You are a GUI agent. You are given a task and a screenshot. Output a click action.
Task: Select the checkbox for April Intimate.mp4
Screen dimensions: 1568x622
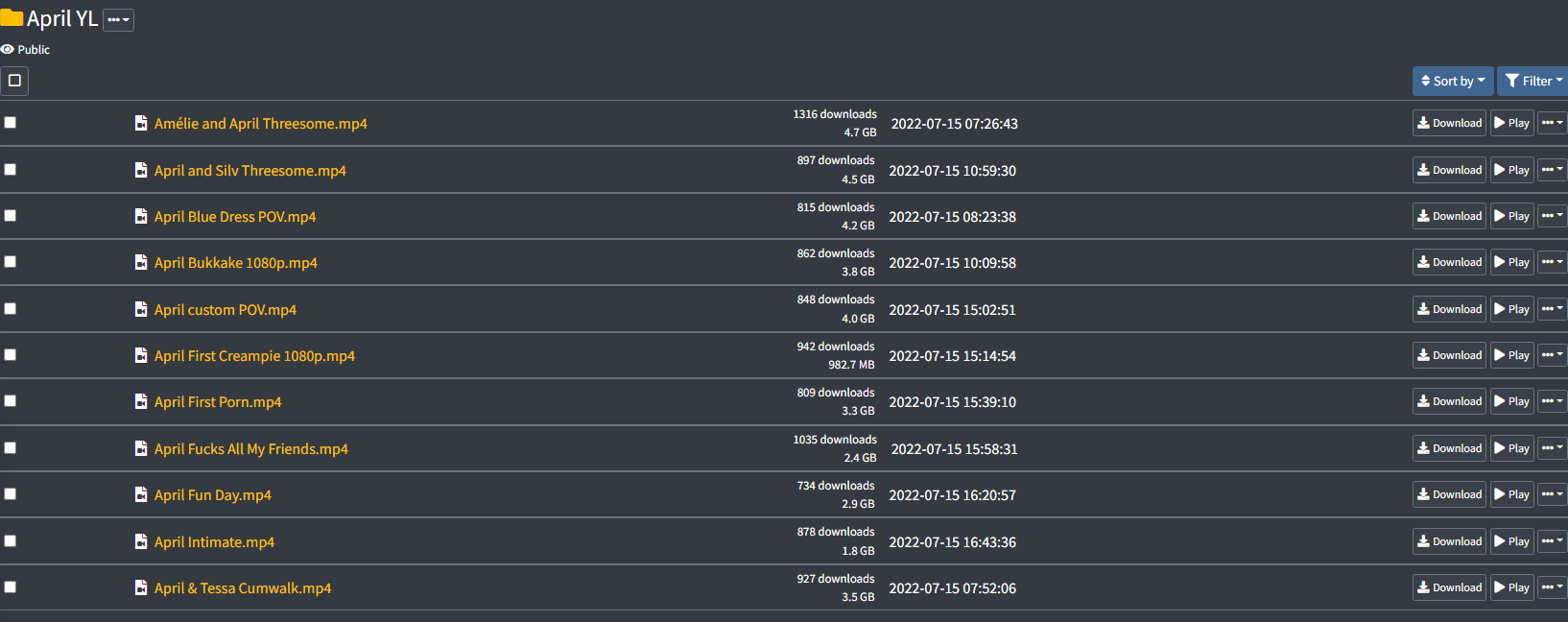11,540
